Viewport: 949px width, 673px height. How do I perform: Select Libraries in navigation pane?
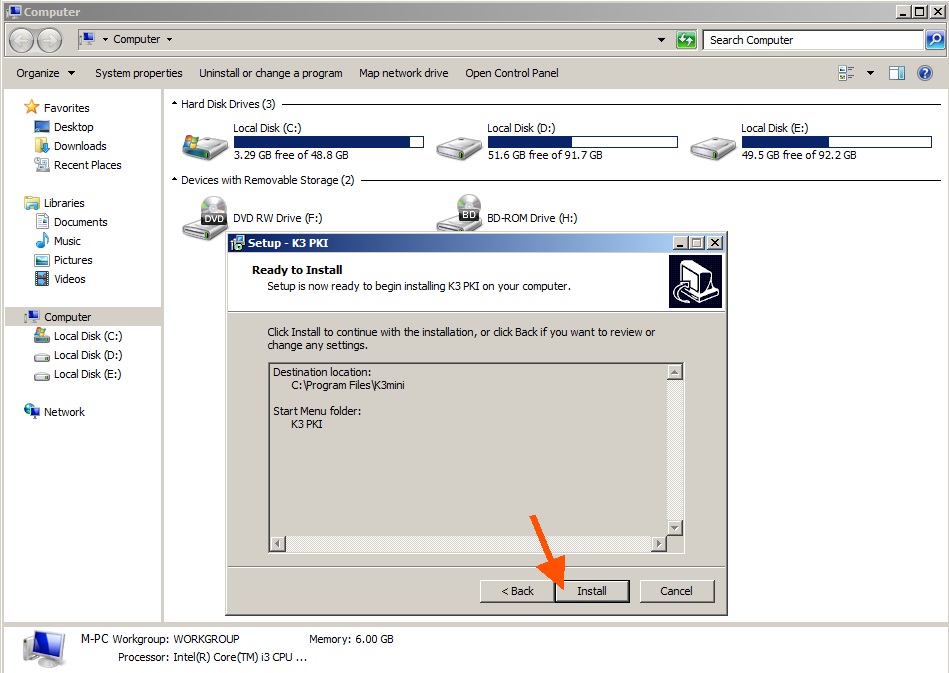64,203
